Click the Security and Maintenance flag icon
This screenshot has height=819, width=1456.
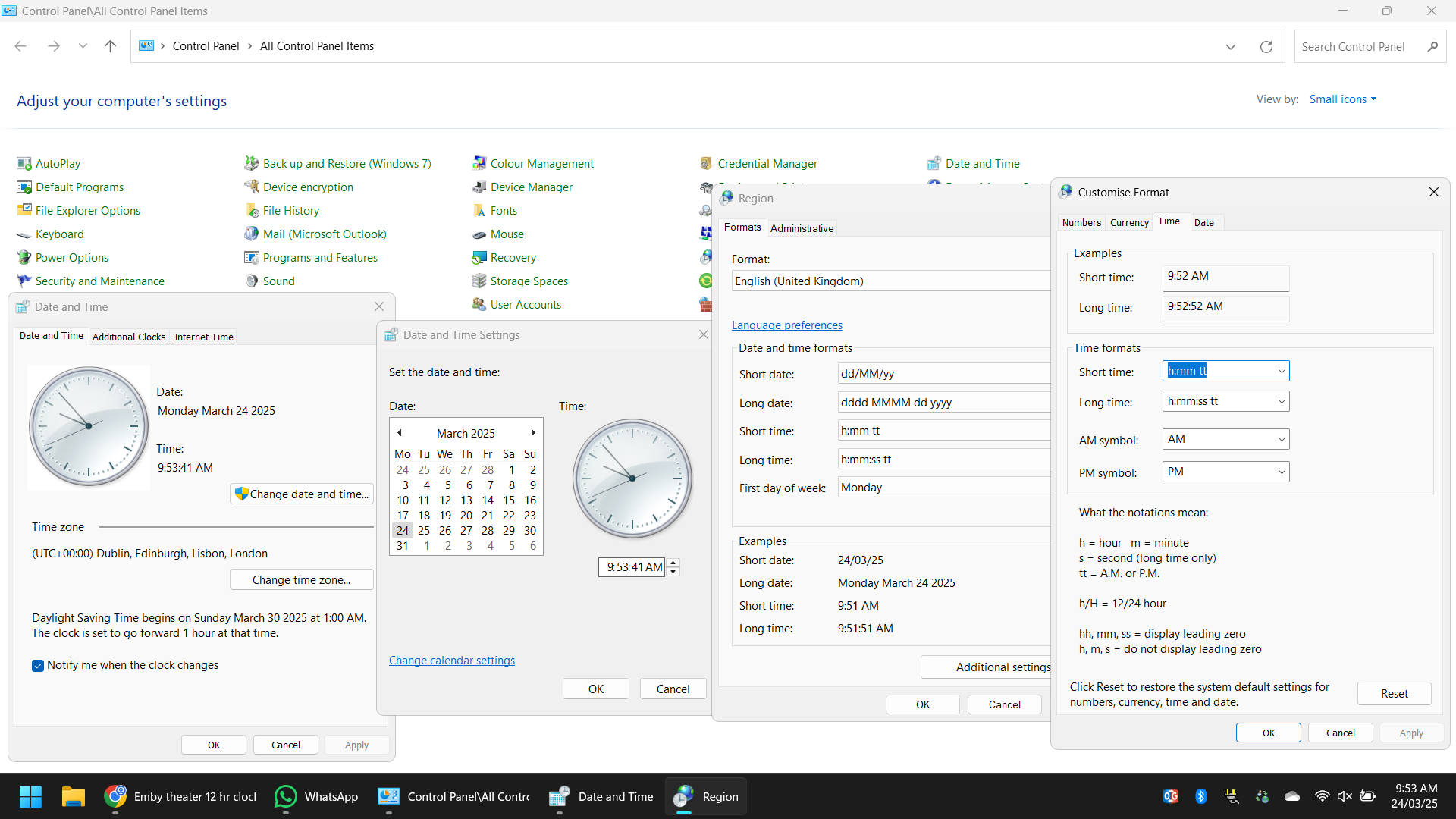(x=24, y=281)
